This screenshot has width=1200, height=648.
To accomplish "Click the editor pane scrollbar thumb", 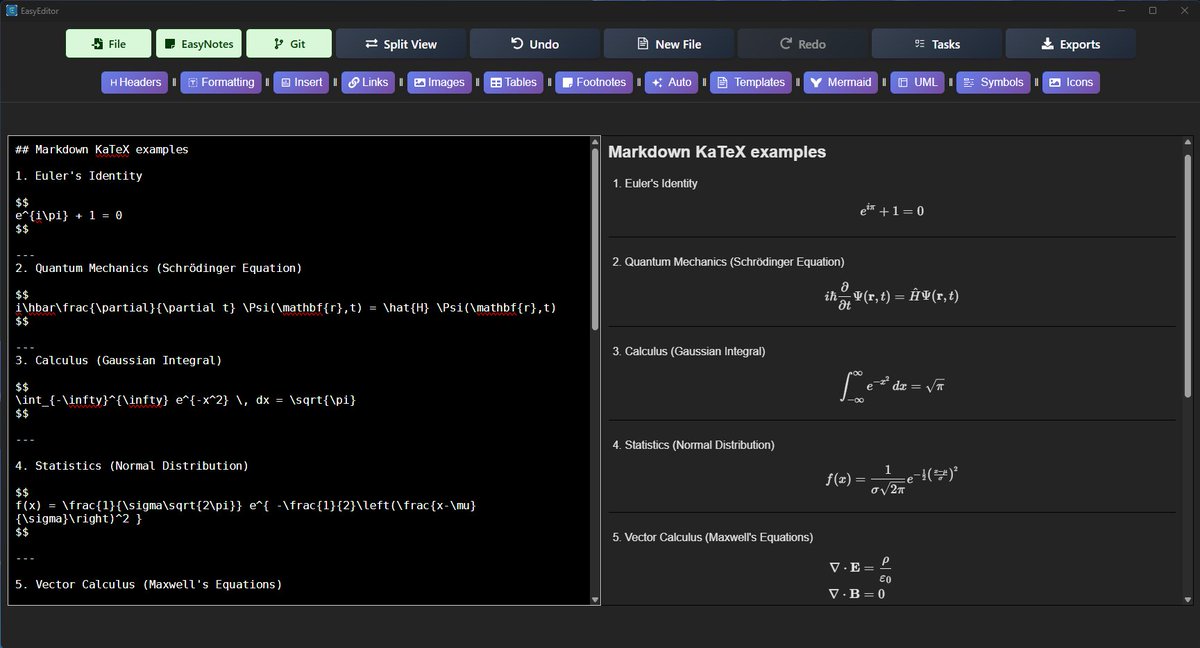I will coord(596,240).
